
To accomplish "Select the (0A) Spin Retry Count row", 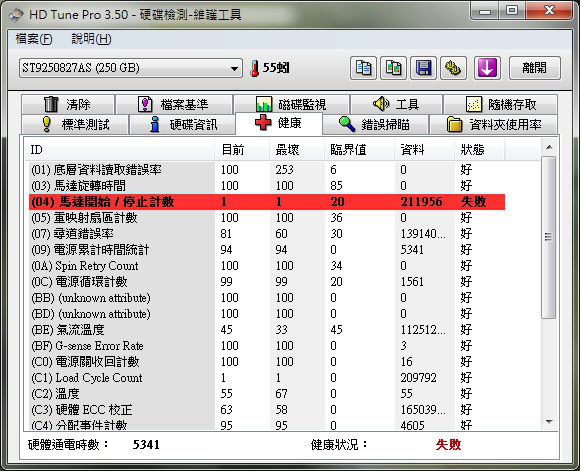I will 267,266.
